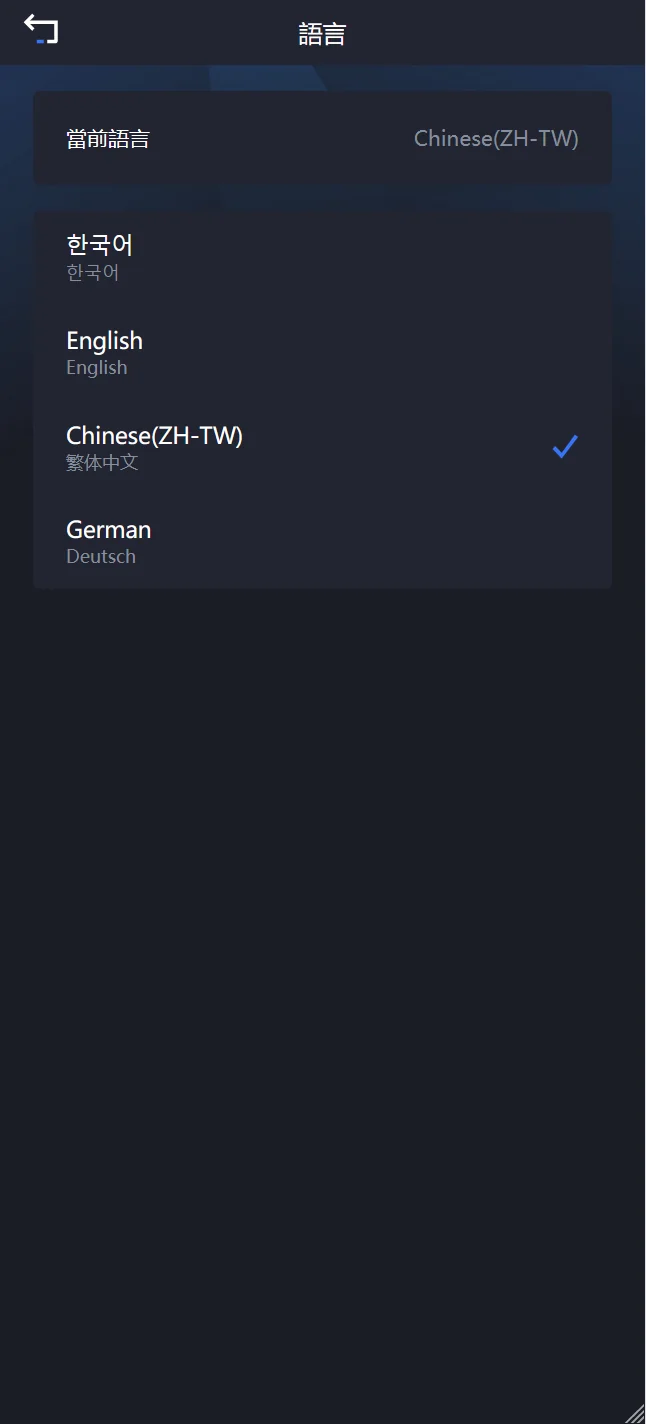
Task: Click the current language value Chinese(ZH-TW) at top
Action: pos(496,139)
